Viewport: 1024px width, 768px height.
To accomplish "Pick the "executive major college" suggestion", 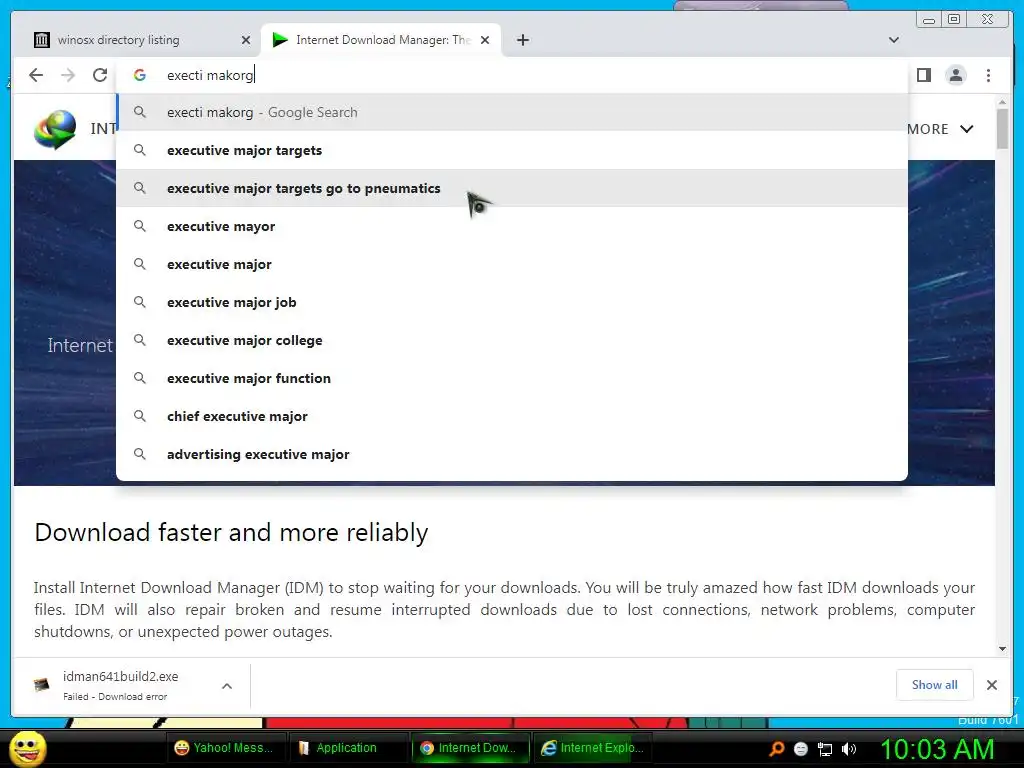I will click(x=512, y=340).
